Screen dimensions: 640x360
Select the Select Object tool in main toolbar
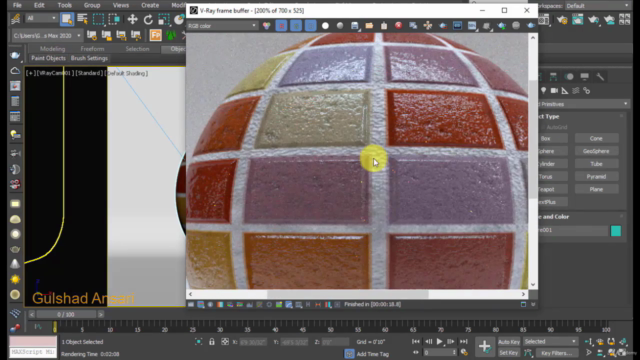(67, 19)
